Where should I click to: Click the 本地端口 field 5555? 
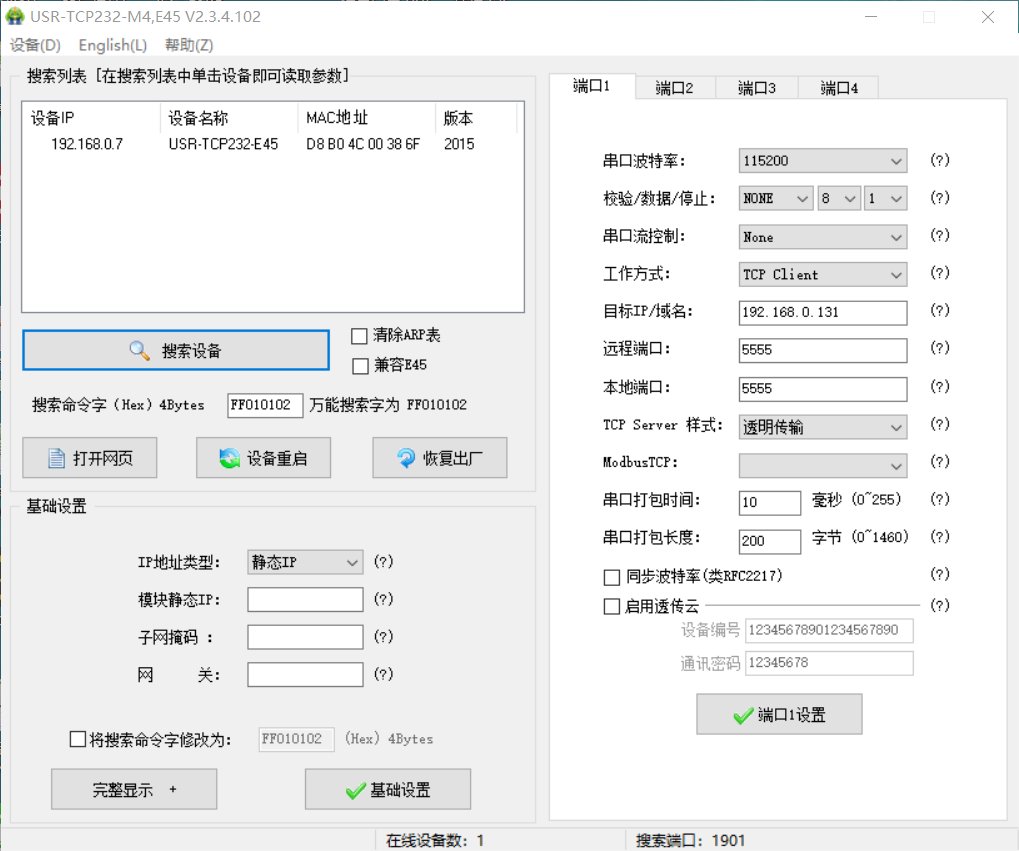point(823,389)
